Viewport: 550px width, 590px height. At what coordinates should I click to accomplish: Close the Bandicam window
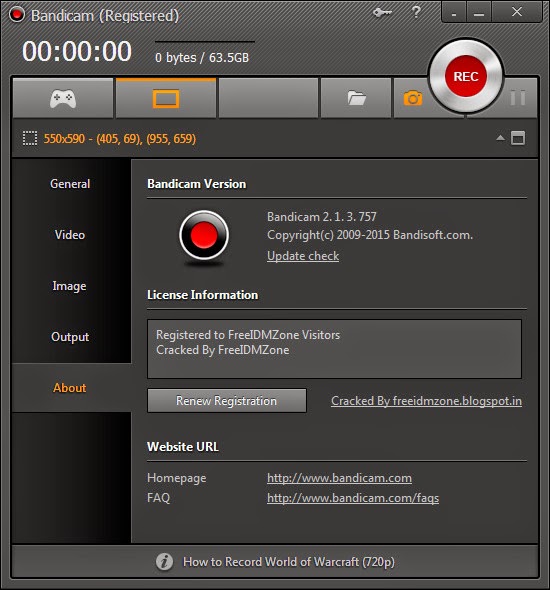point(517,12)
